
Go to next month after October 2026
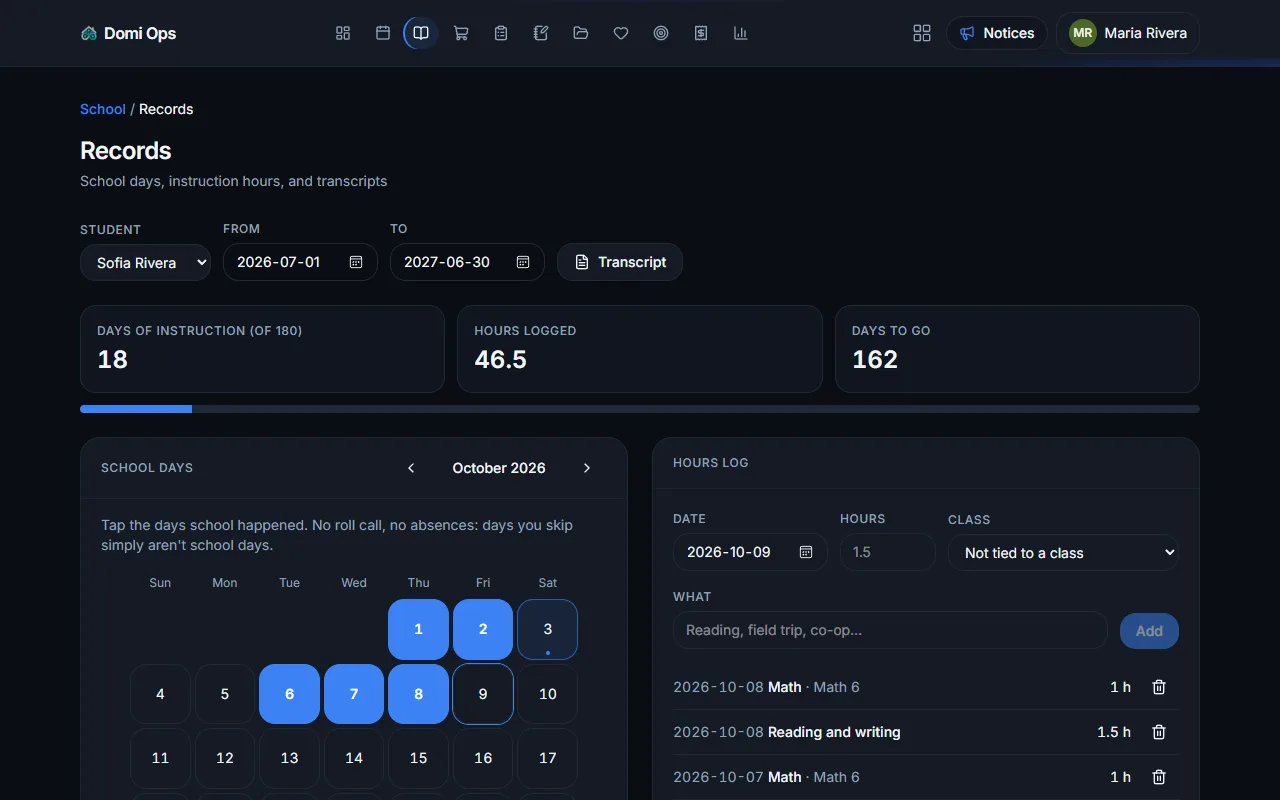coord(587,468)
